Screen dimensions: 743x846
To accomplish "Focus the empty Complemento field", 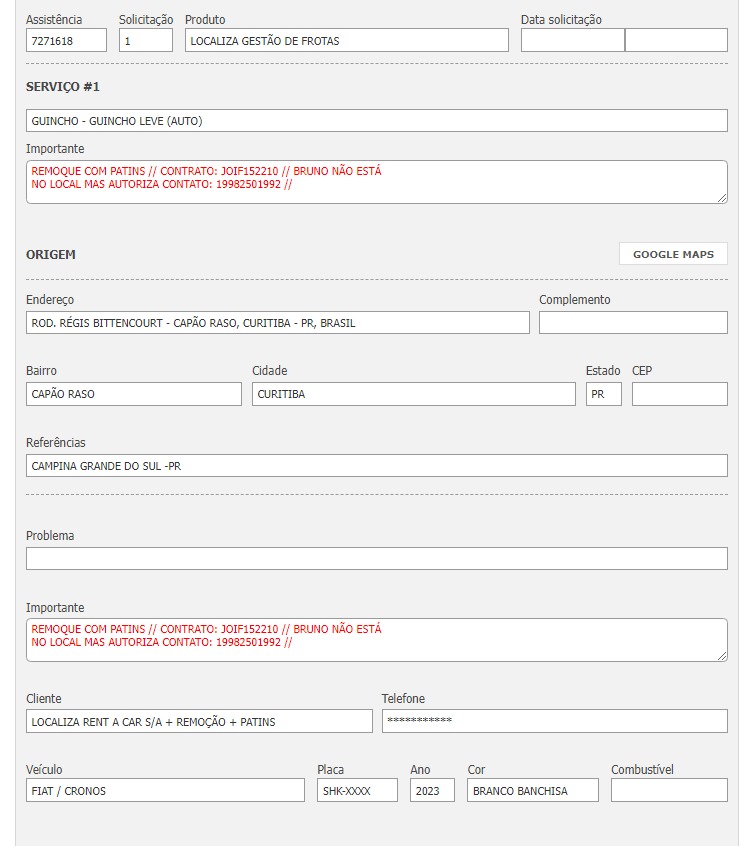I will (633, 323).
